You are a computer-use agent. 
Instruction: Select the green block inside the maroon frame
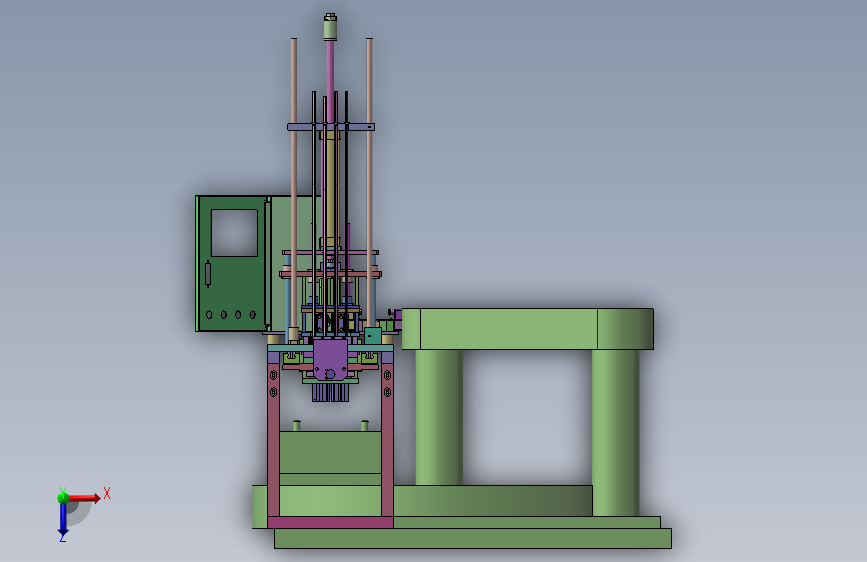330,452
